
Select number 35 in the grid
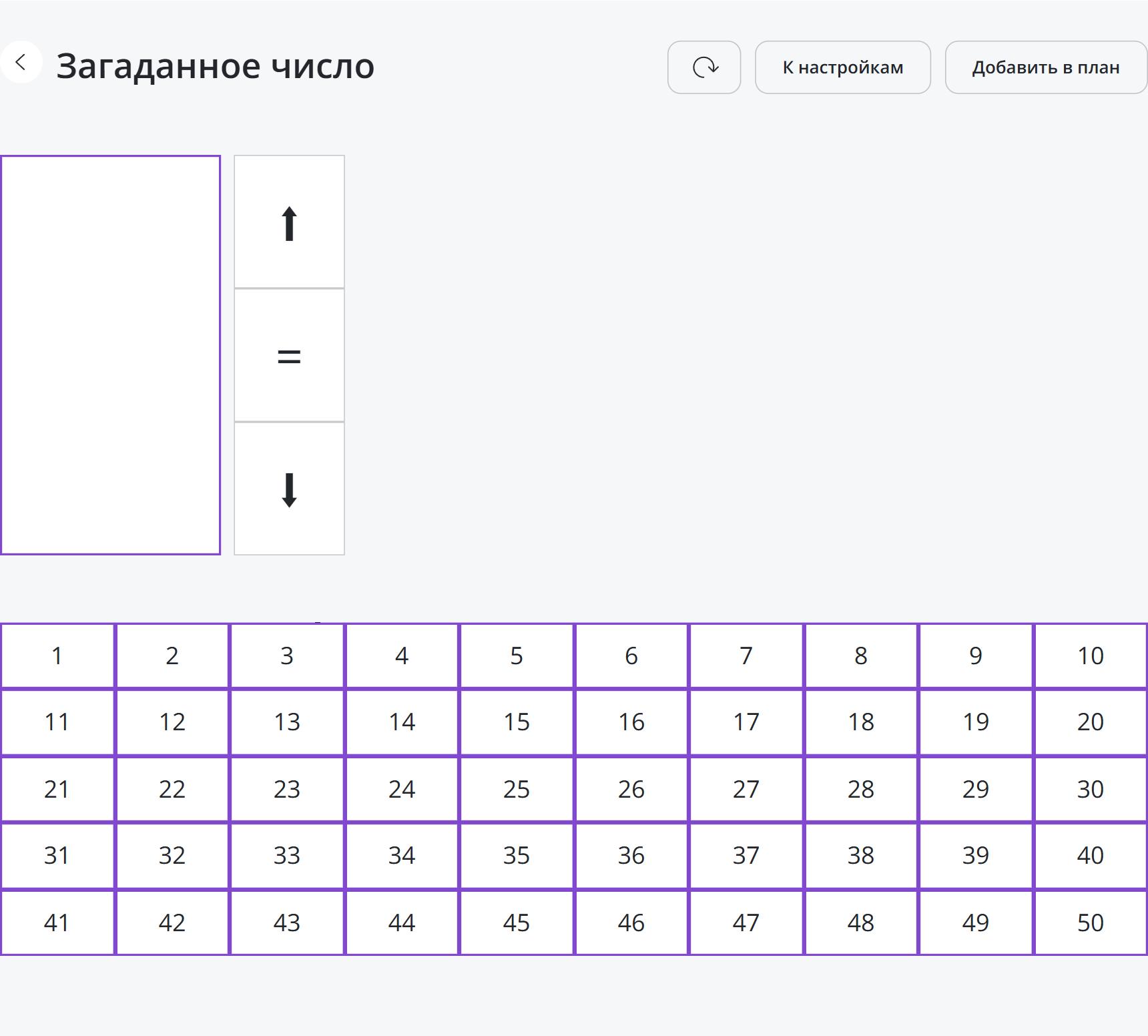(x=517, y=856)
